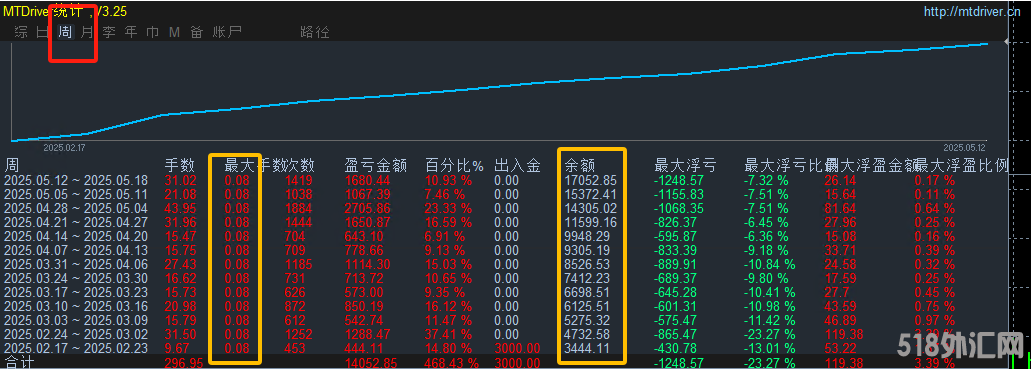Open the http://mtdriver.cn link
Image resolution: width=1031 pixels, height=369 pixels.
(976, 11)
